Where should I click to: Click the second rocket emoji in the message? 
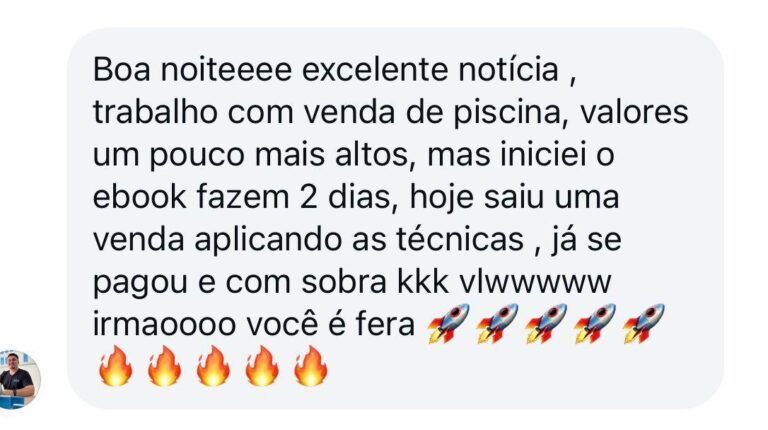[x=497, y=323]
